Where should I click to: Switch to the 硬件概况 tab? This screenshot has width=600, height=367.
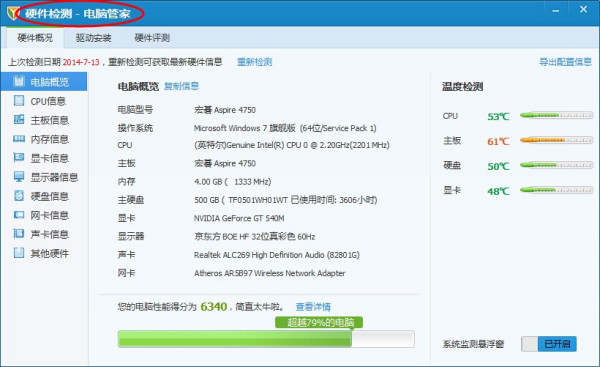point(35,38)
